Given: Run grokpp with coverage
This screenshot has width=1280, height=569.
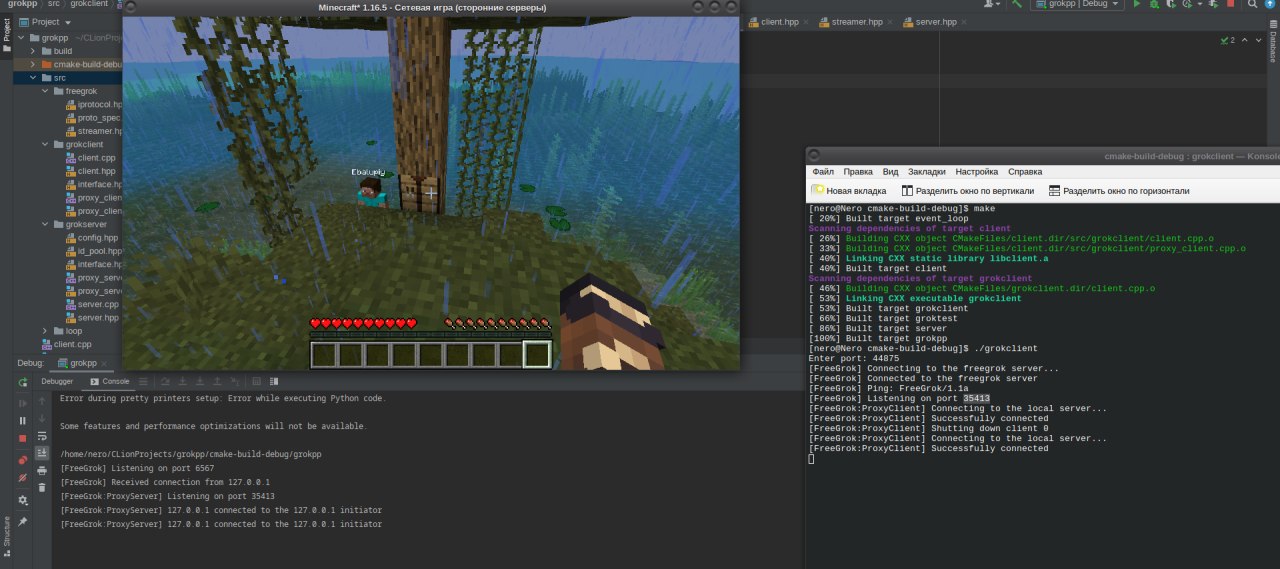Looking at the screenshot, I should (x=1171, y=4).
